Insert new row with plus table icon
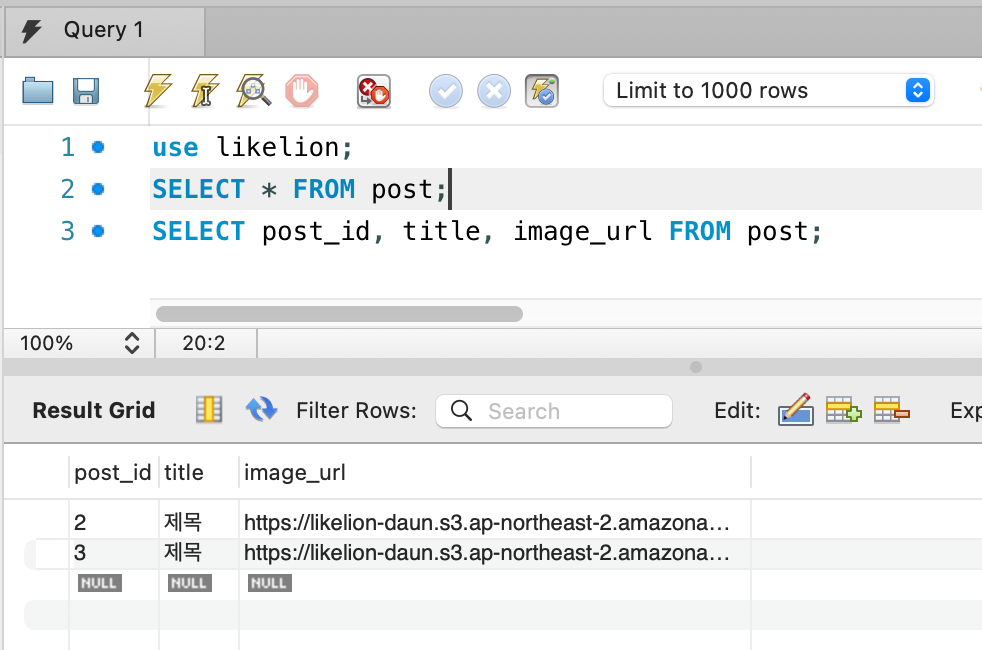 tap(844, 410)
